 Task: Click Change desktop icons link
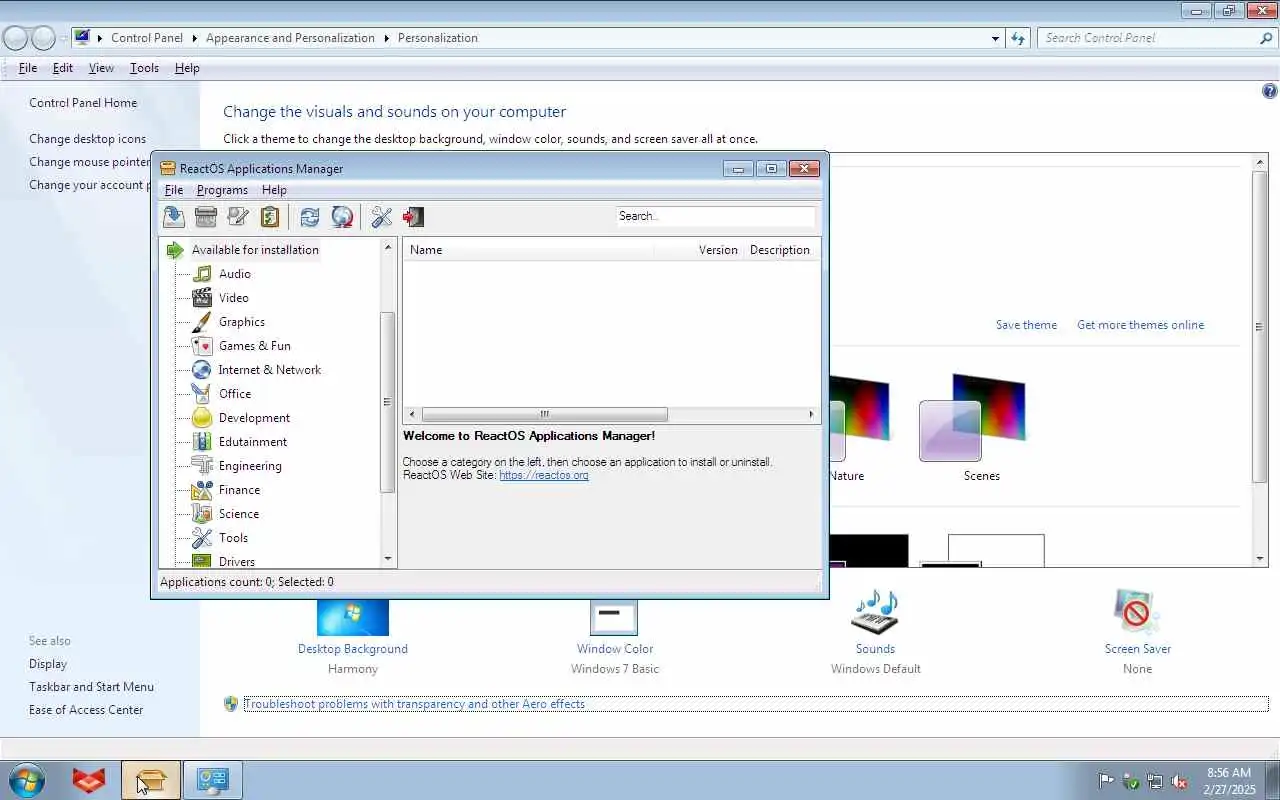pos(87,139)
